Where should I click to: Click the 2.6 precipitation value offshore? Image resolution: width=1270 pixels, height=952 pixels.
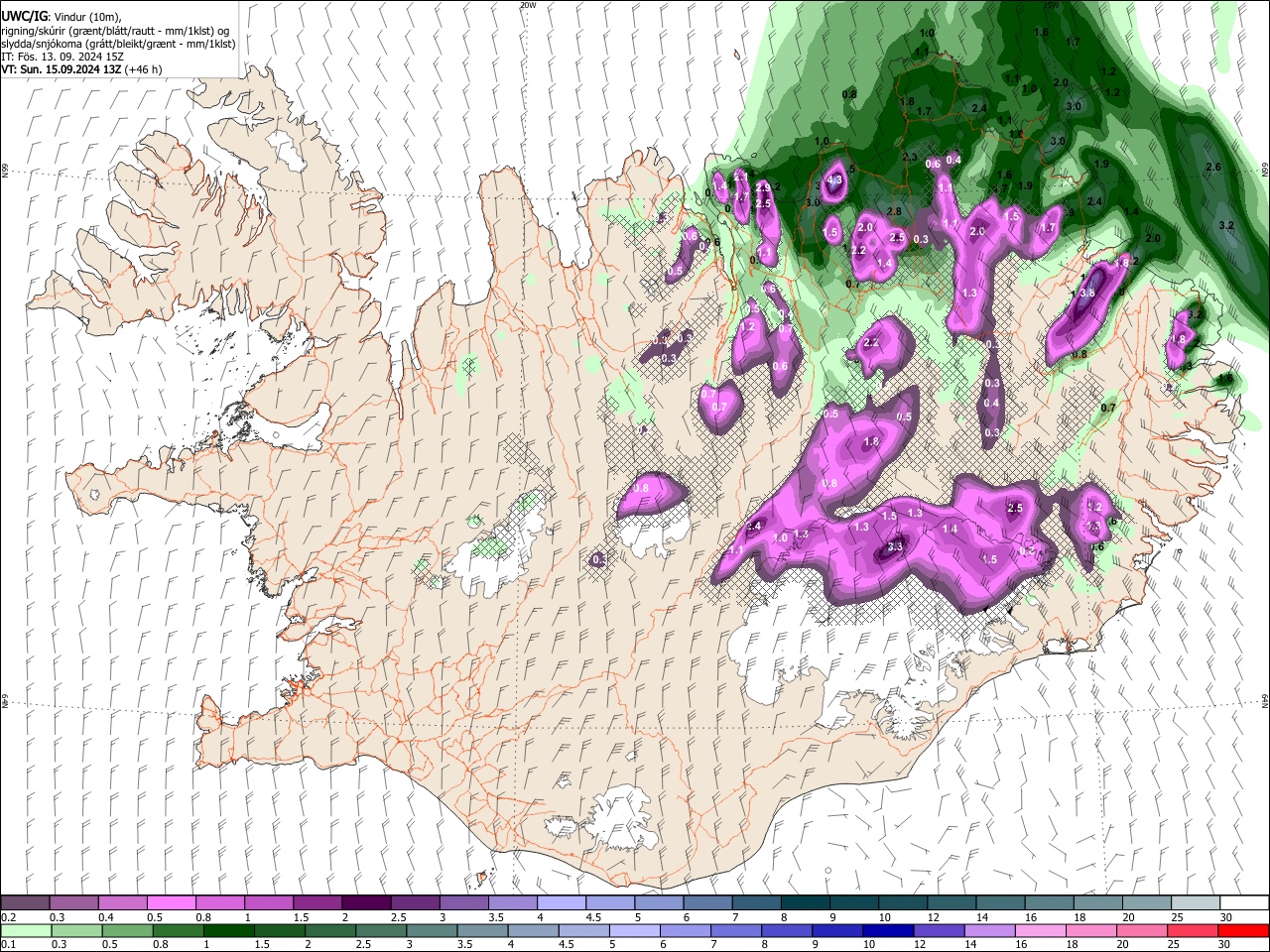(x=1212, y=167)
